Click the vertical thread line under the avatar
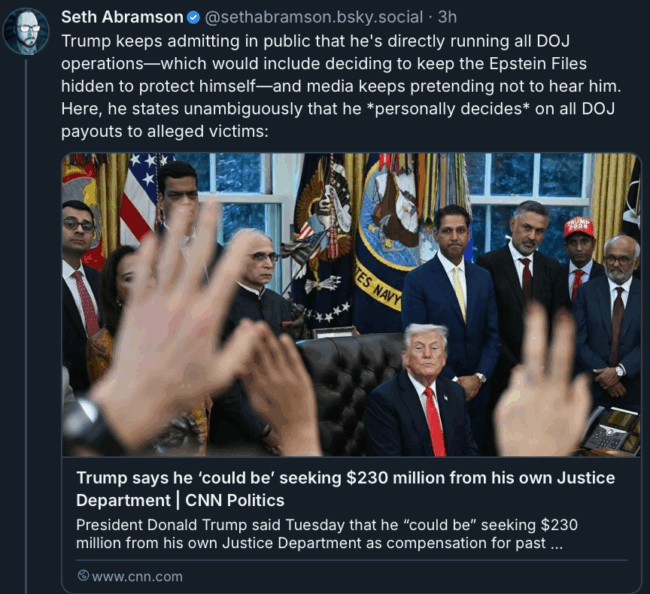Screen dimensions: 650x594 pyautogui.click(x=26, y=325)
